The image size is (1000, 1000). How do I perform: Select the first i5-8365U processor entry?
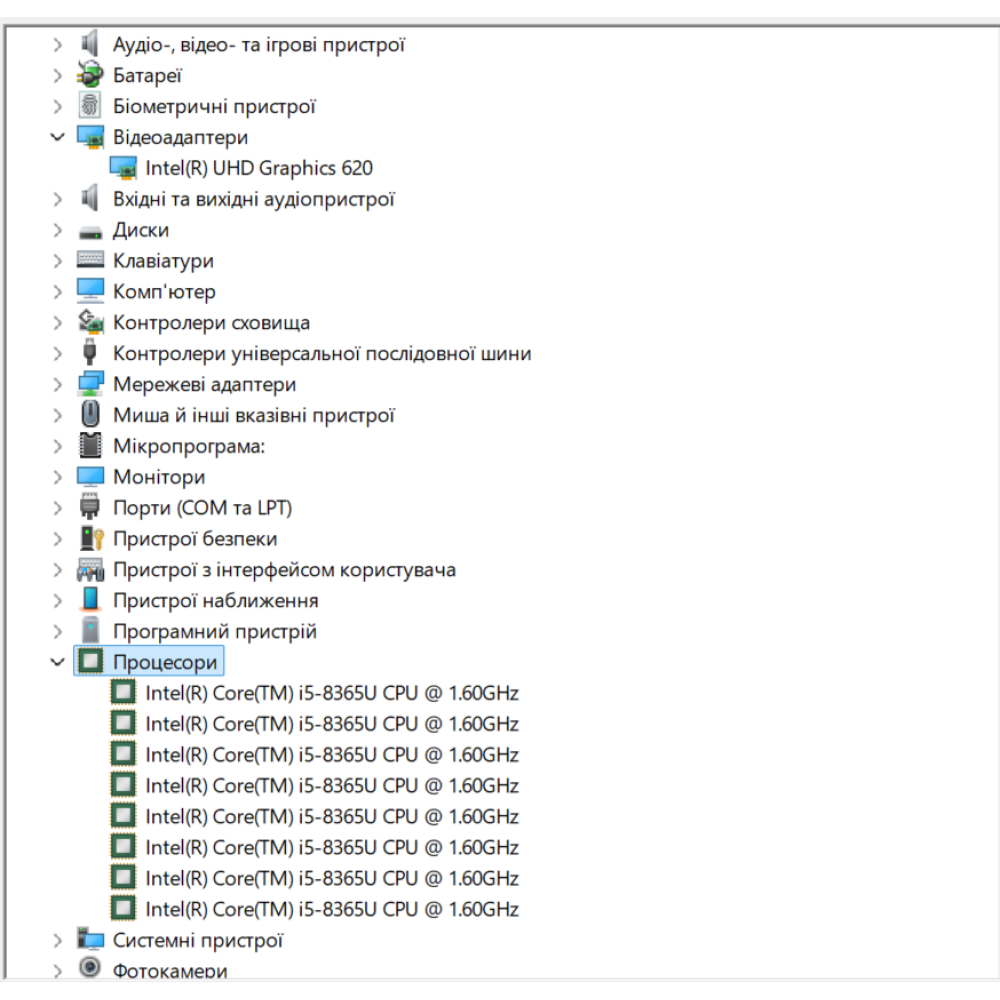point(331,693)
